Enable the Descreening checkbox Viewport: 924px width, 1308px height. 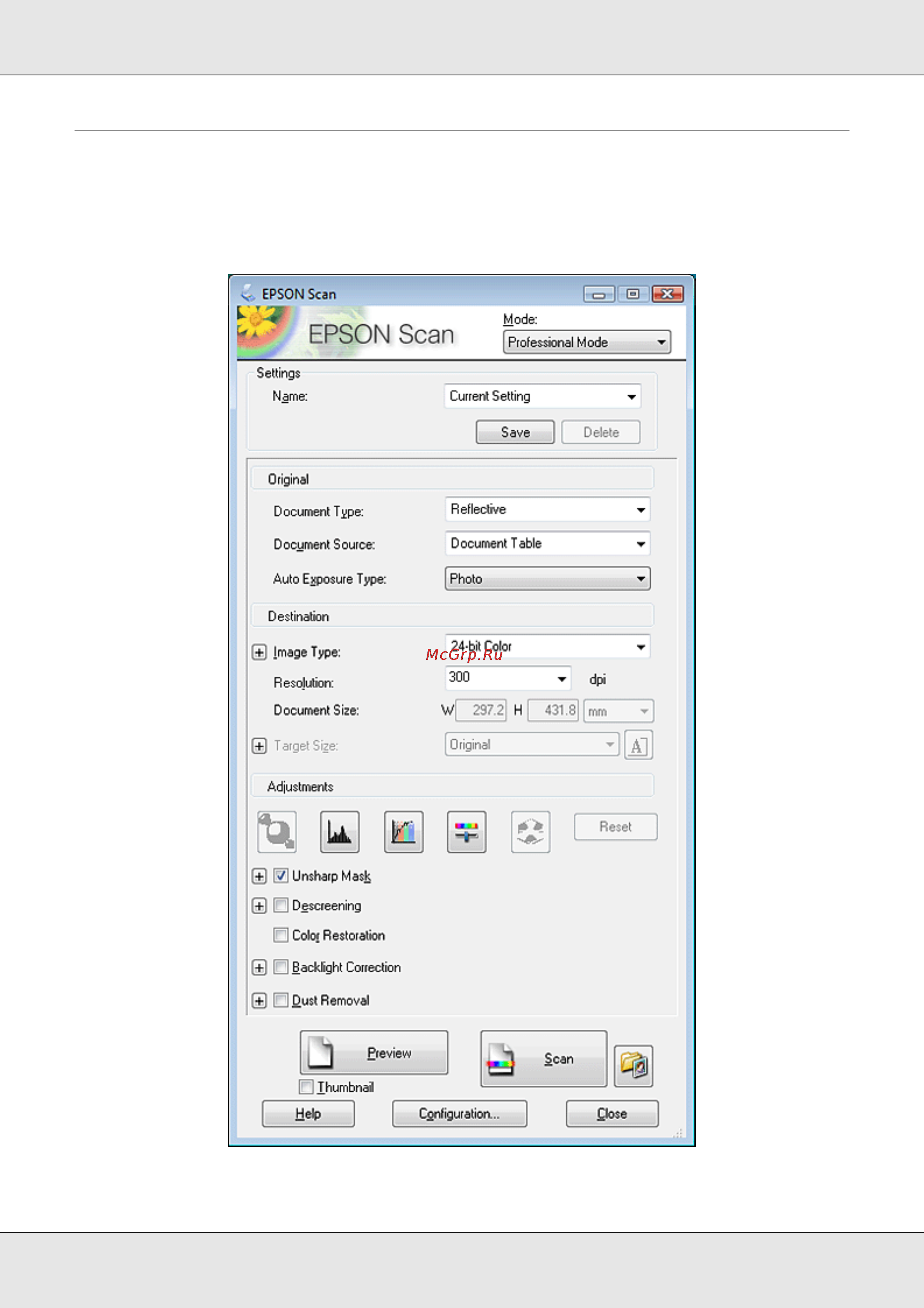280,905
